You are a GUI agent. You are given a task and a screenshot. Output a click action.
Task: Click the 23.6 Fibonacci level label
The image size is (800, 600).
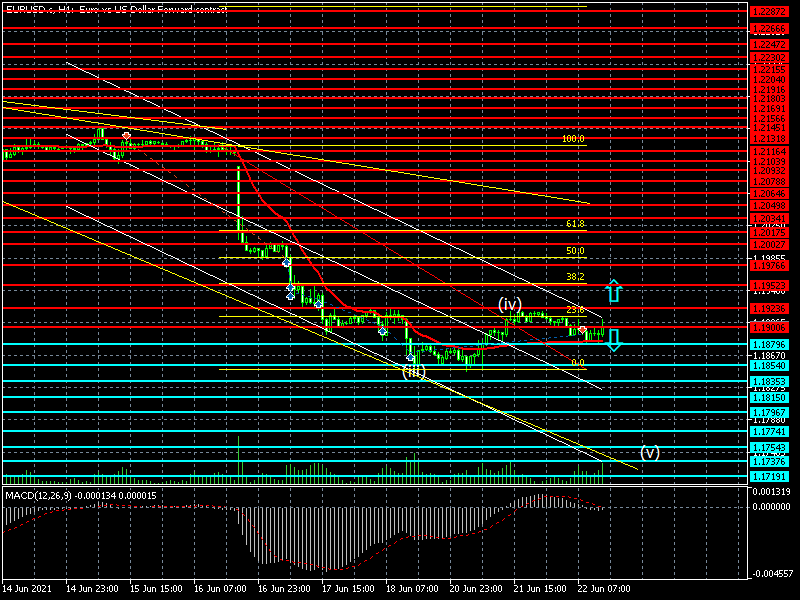tap(576, 310)
